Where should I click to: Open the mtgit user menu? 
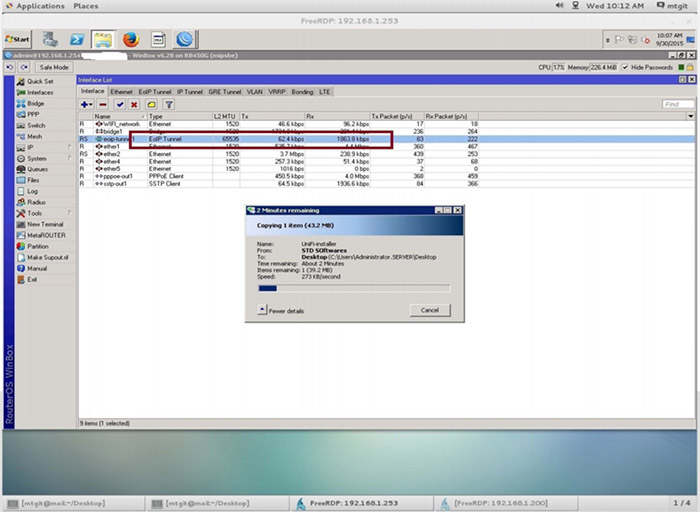click(672, 6)
